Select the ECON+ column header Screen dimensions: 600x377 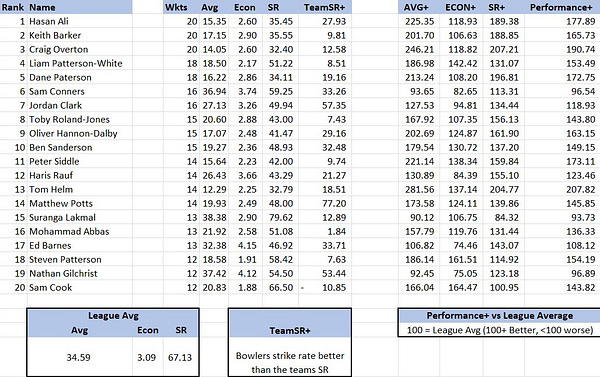[461, 7]
